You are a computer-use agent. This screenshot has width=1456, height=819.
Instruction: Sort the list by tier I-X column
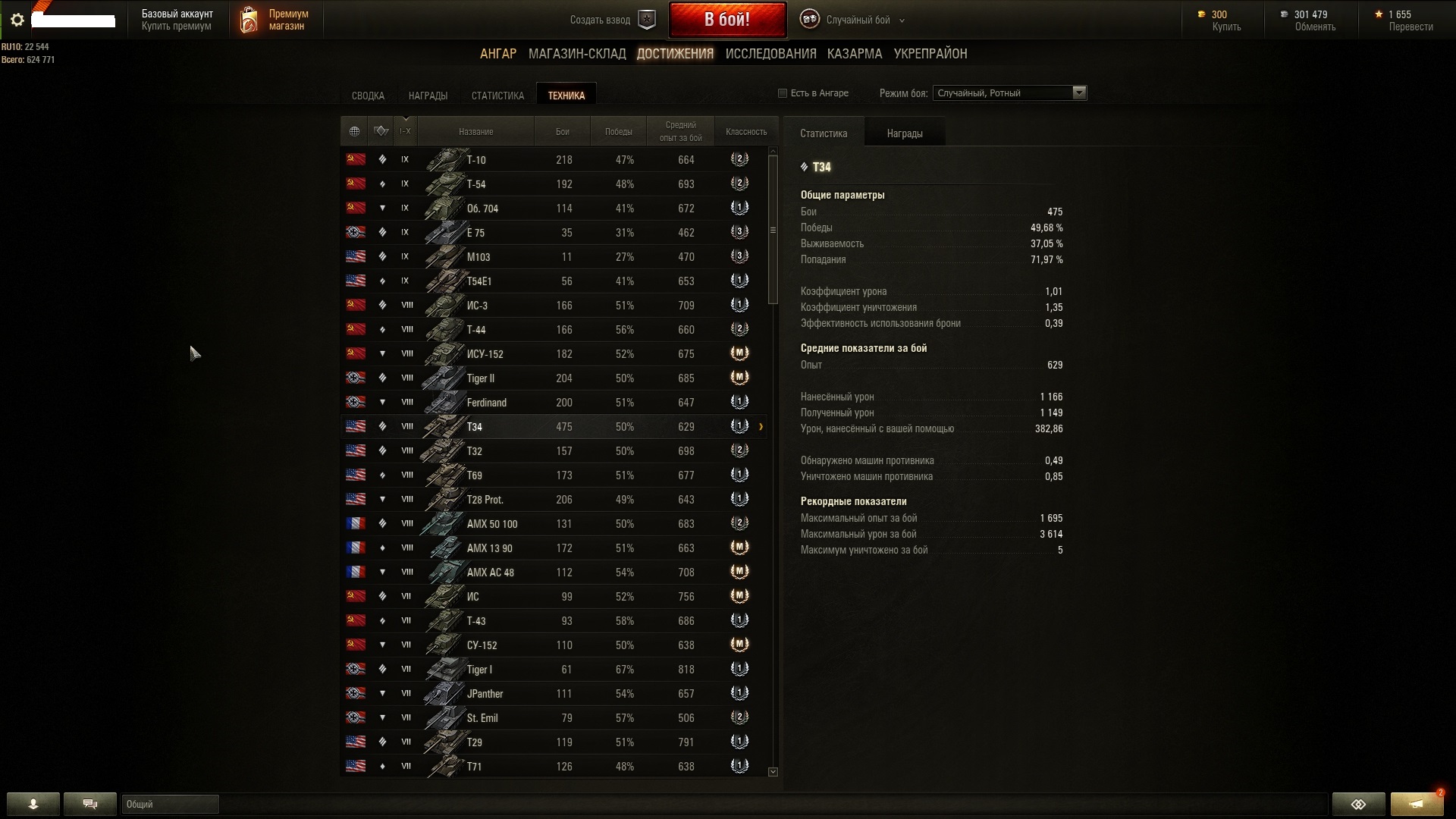406,131
